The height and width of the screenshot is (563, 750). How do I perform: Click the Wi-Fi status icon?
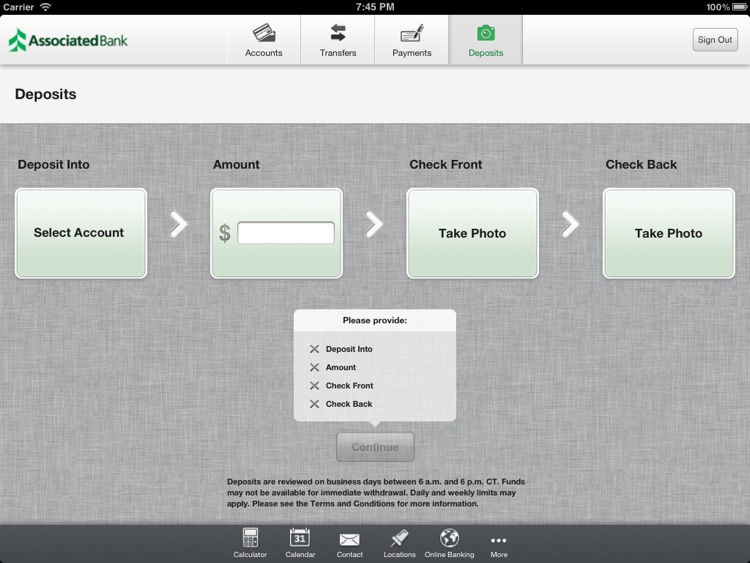point(45,7)
